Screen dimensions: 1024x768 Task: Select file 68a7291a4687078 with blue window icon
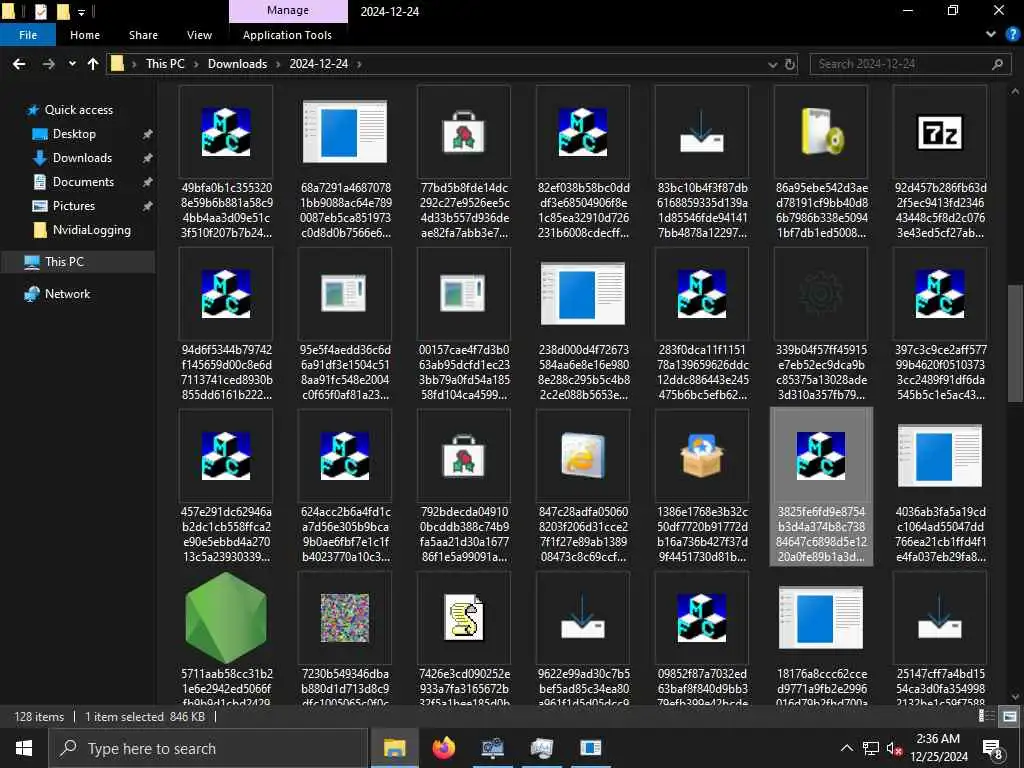(345, 163)
